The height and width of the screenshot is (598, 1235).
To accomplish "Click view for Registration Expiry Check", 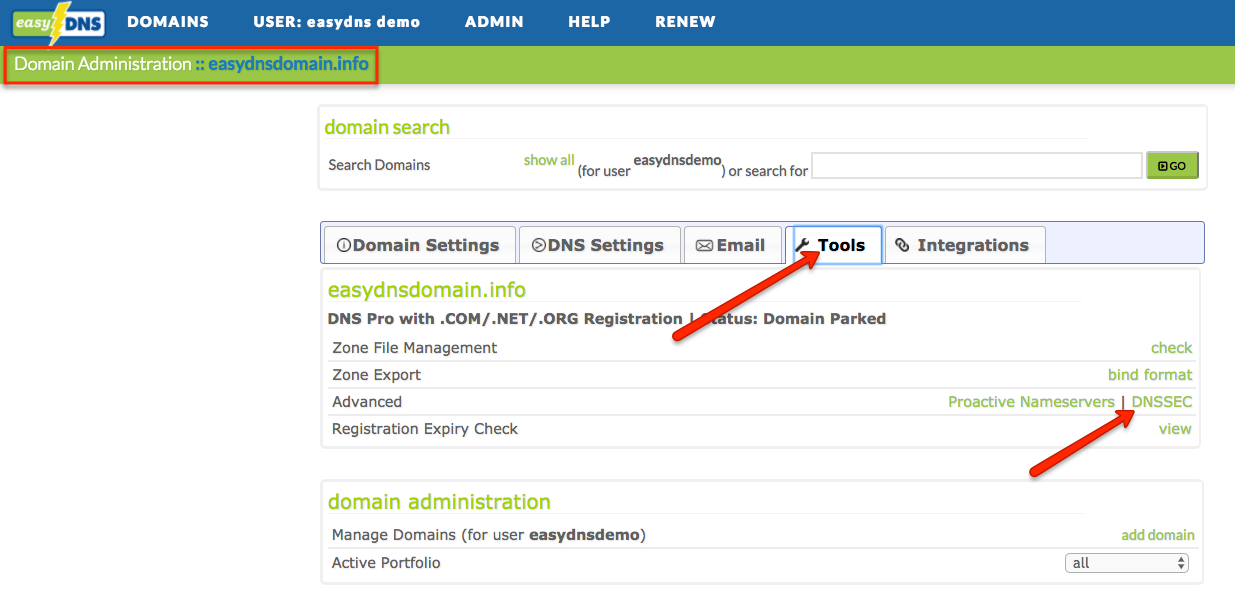I will click(x=1175, y=429).
